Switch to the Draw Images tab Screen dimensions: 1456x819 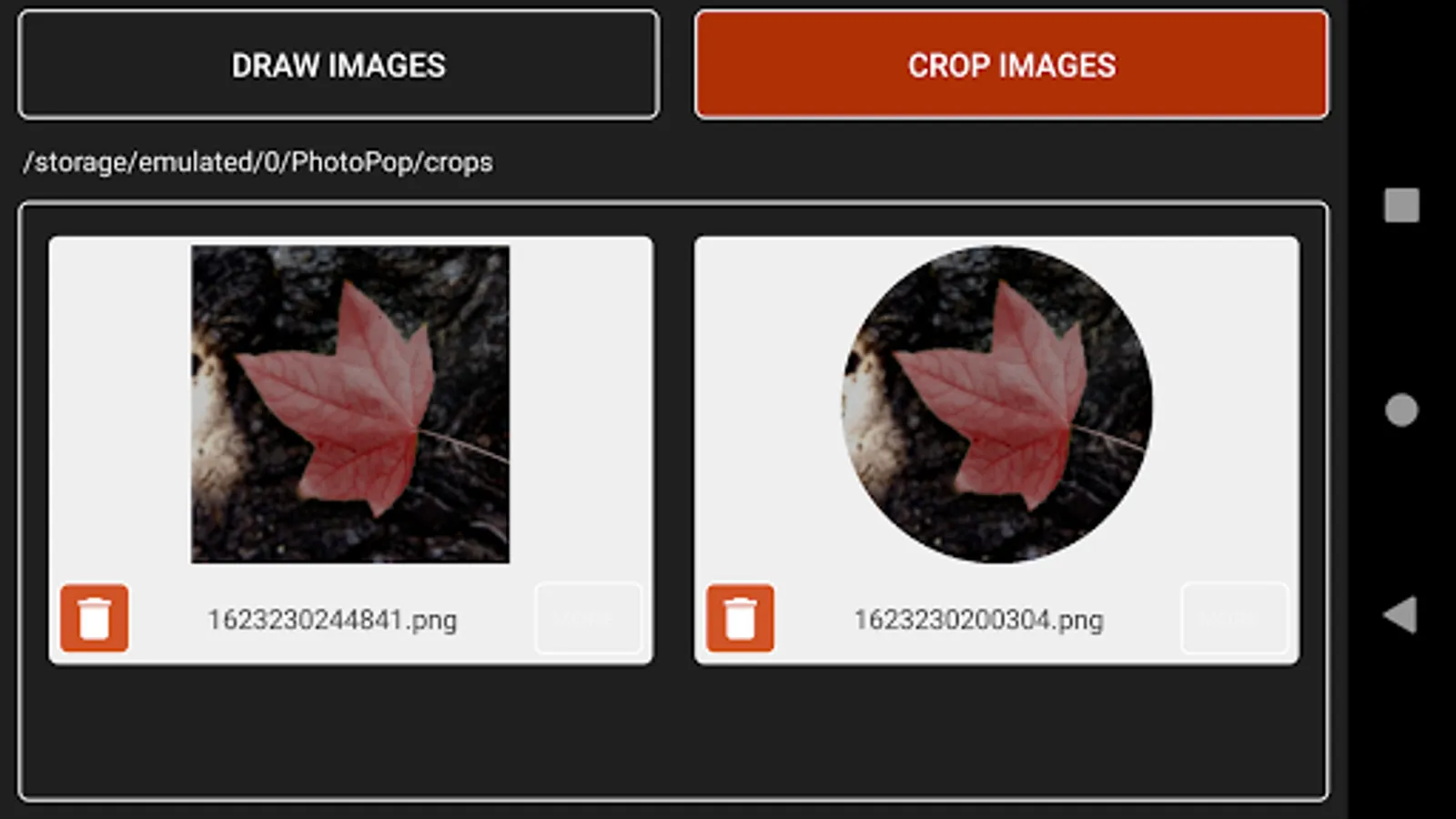pyautogui.click(x=339, y=65)
